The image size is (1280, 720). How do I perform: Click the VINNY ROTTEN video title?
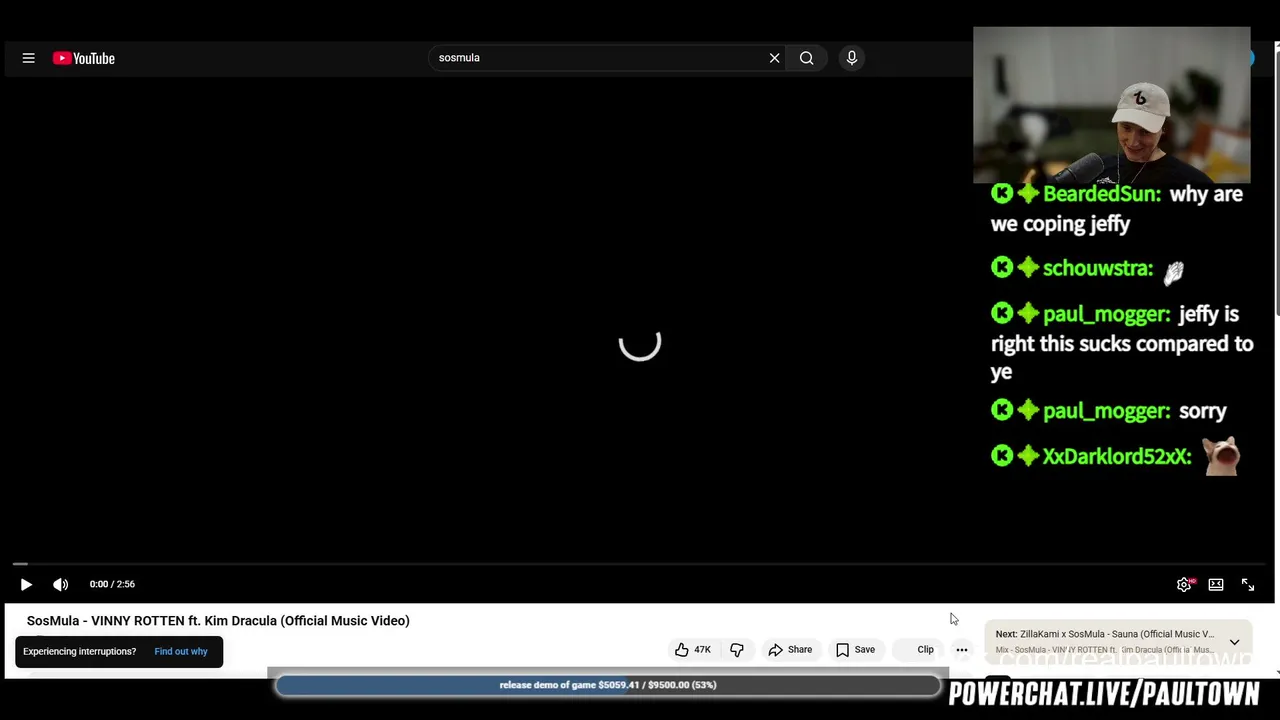[x=218, y=620]
